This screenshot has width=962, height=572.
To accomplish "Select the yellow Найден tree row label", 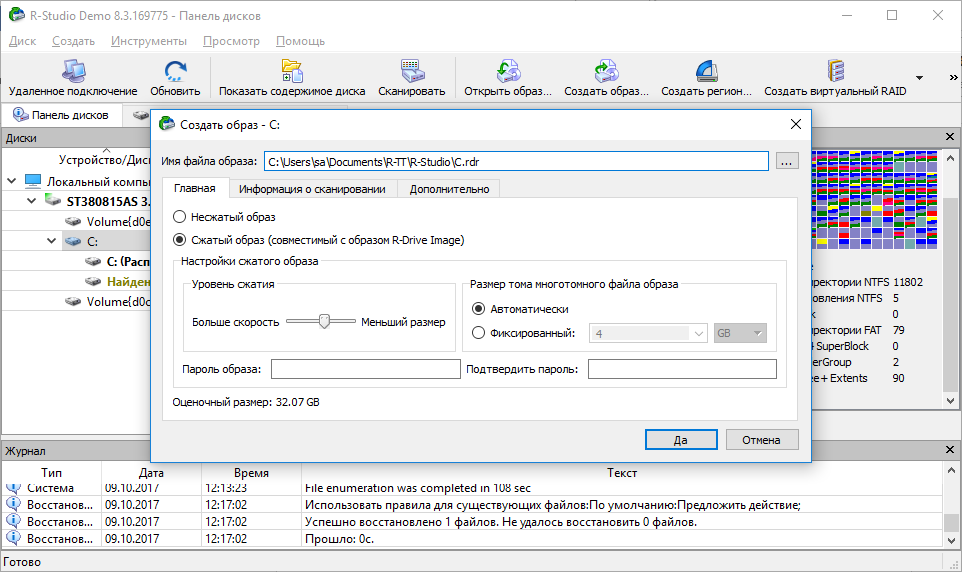I will coord(129,282).
